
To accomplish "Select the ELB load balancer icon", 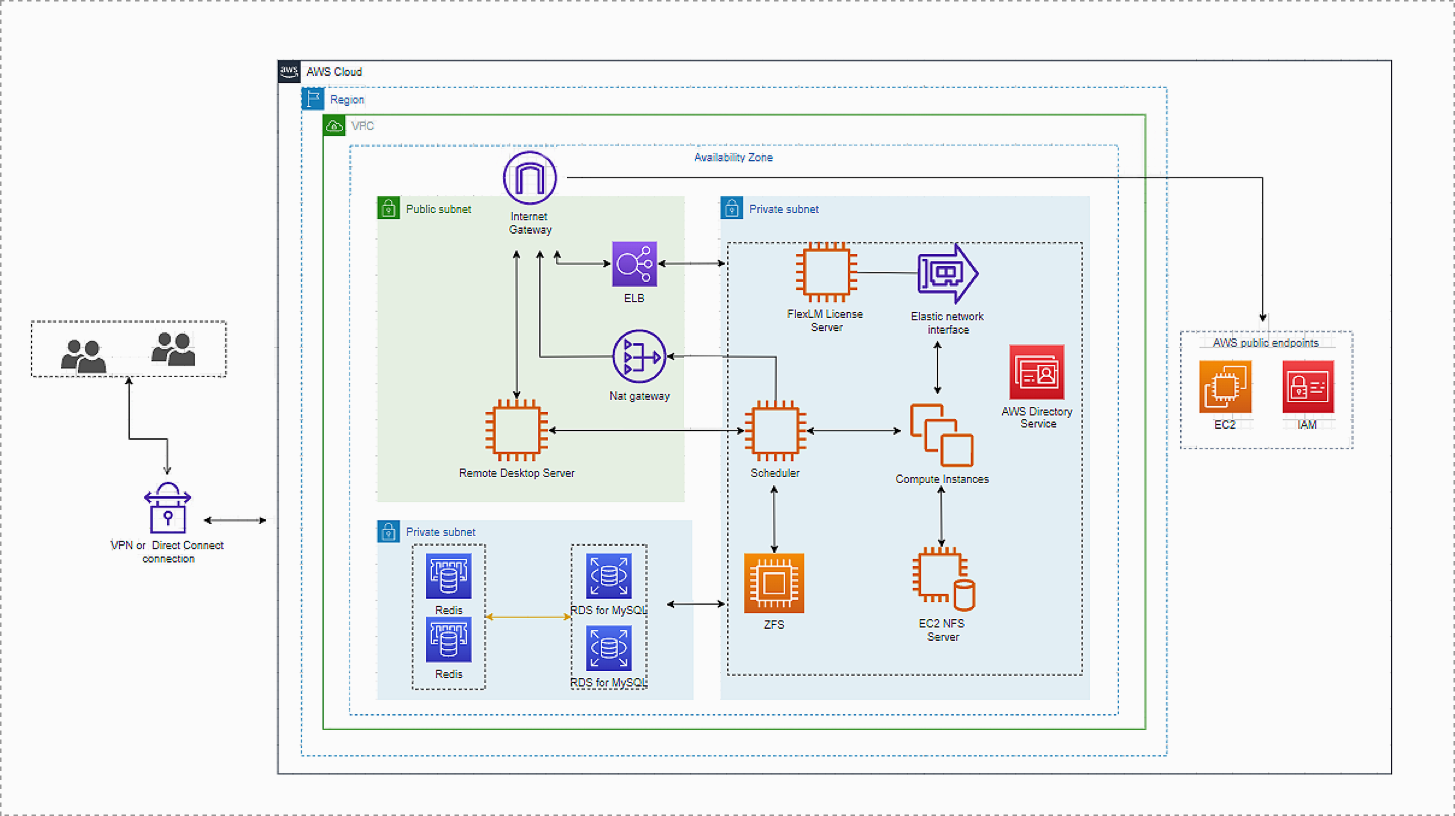I will click(635, 264).
